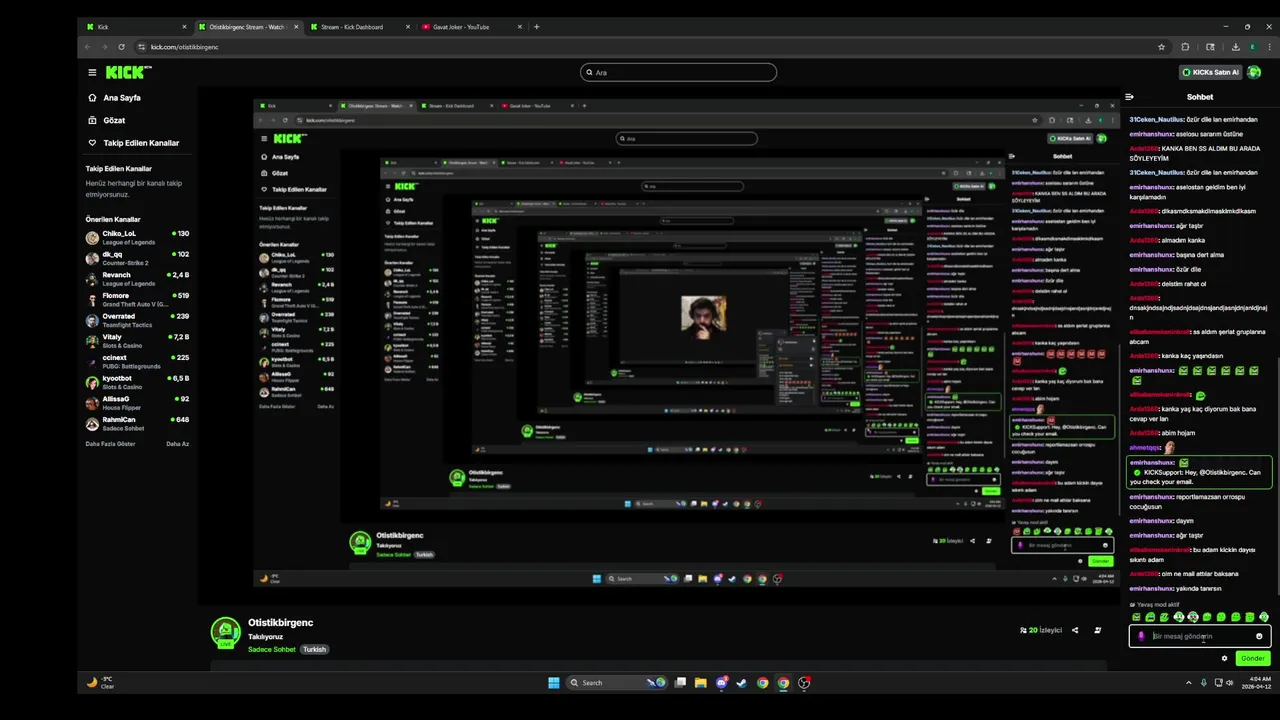
Task: Expand list with Daha Fazla Göster
Action: (110, 444)
